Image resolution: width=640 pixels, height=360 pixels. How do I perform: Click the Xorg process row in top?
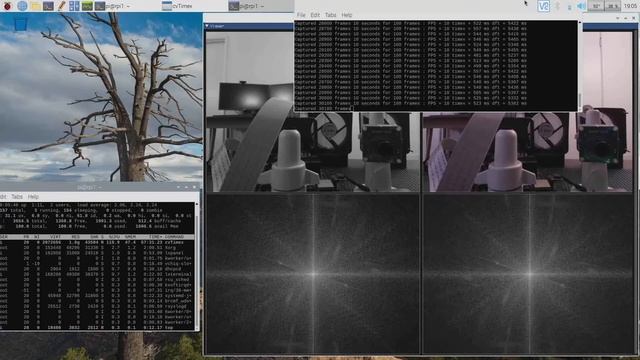[x=97, y=247]
